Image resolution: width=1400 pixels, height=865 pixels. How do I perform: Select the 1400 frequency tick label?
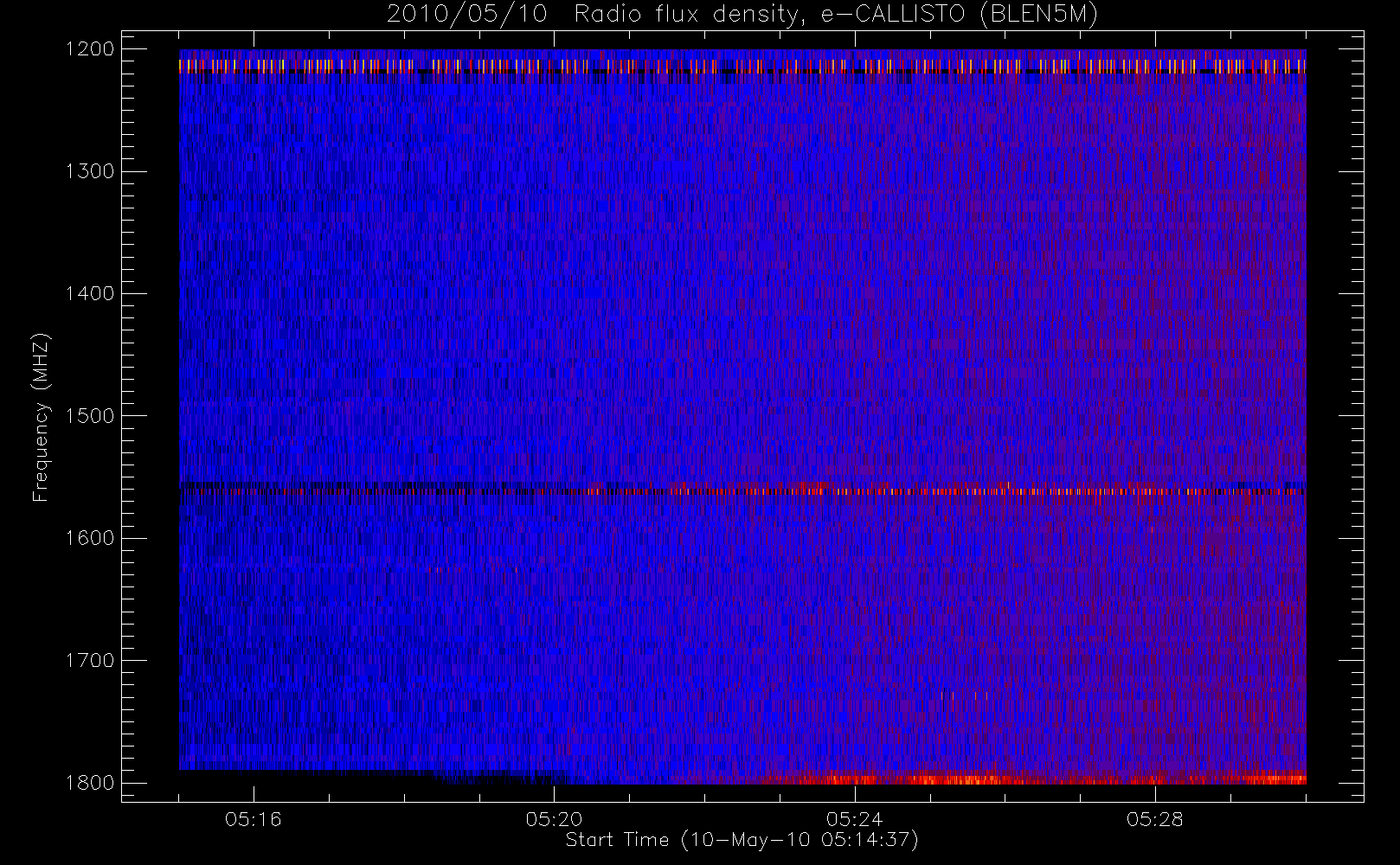(90, 294)
